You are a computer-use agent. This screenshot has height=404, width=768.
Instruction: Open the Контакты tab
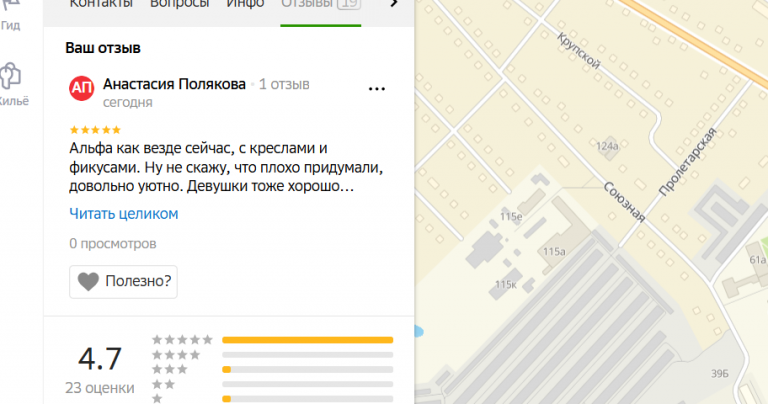101,4
